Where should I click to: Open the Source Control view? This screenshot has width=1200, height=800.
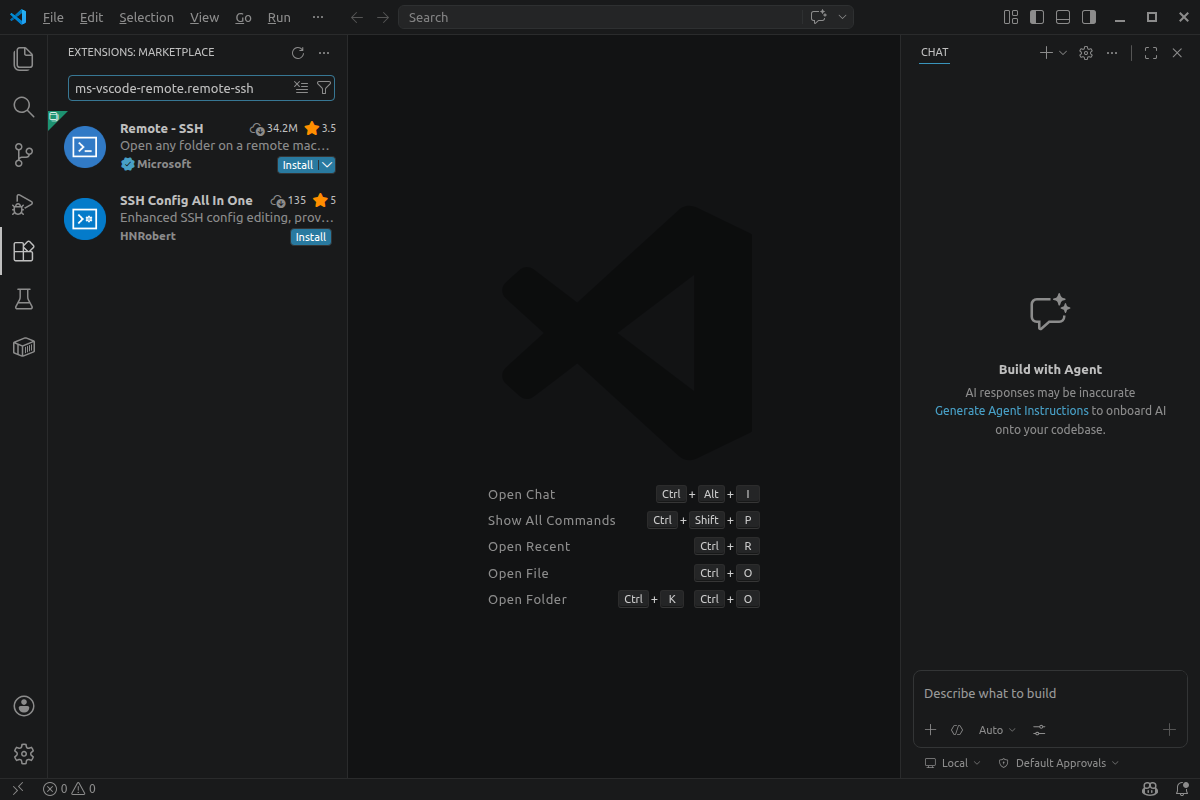pos(24,154)
